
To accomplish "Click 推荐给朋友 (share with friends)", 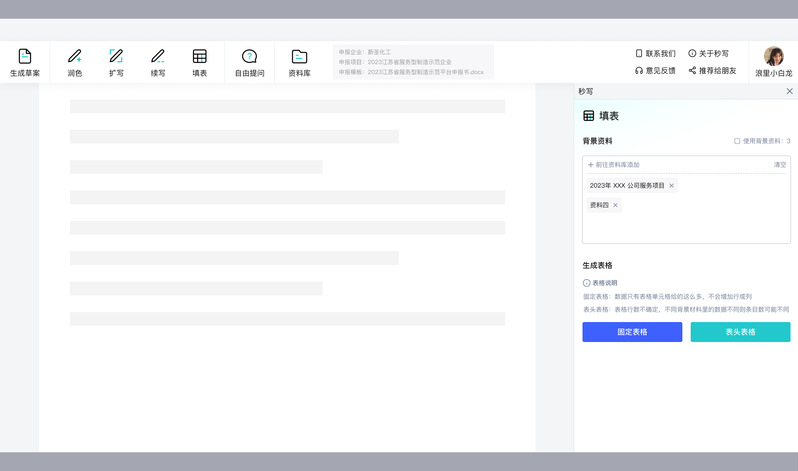I will (x=712, y=71).
